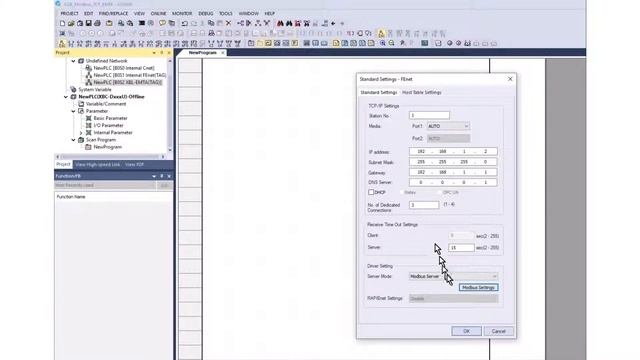The image size is (640, 360).
Task: Click the System Variable tree icon
Action: coord(73,89)
